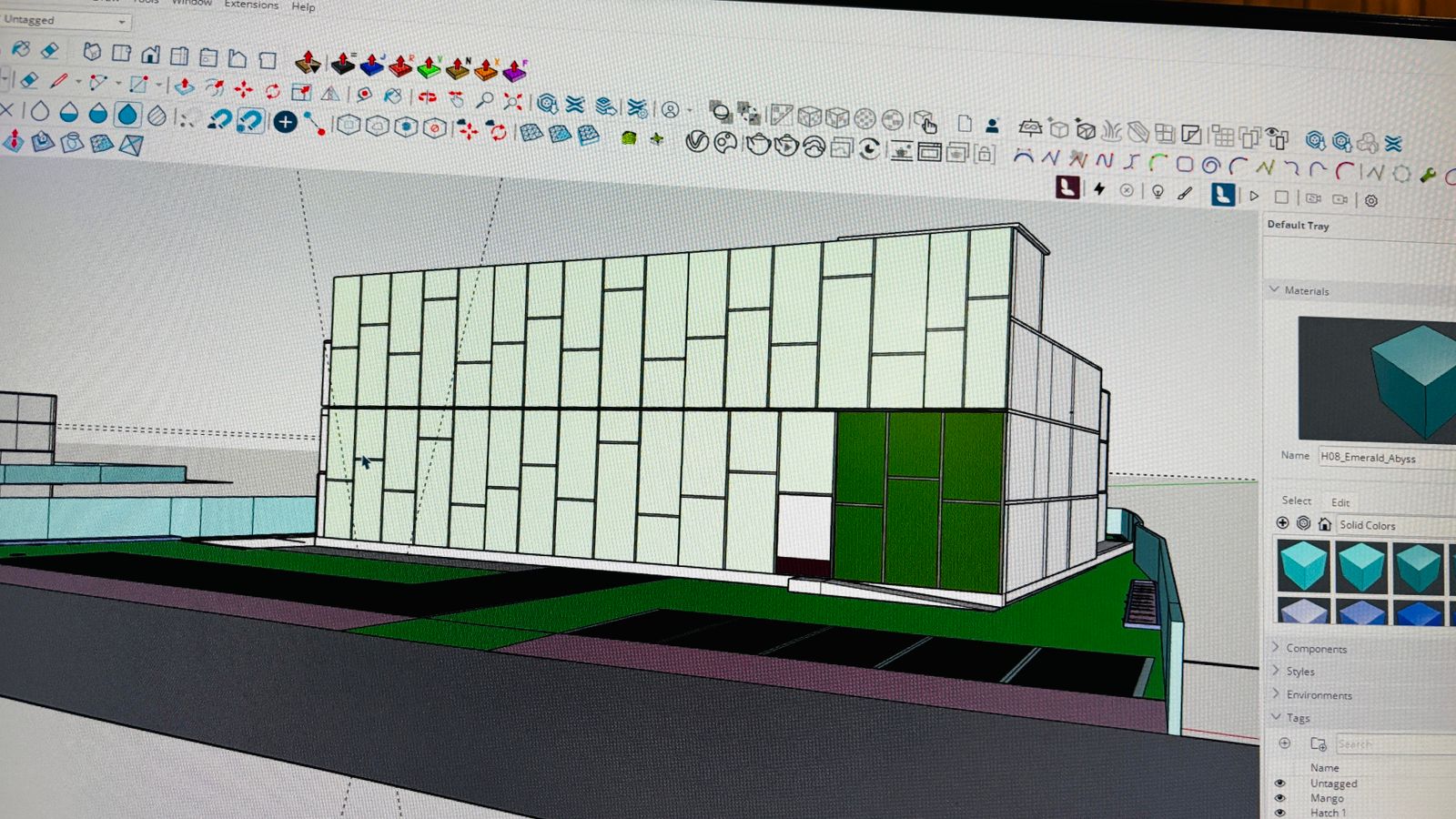Select the Orbit tool
Image resolution: width=1456 pixels, height=819 pixels.
(x=427, y=96)
